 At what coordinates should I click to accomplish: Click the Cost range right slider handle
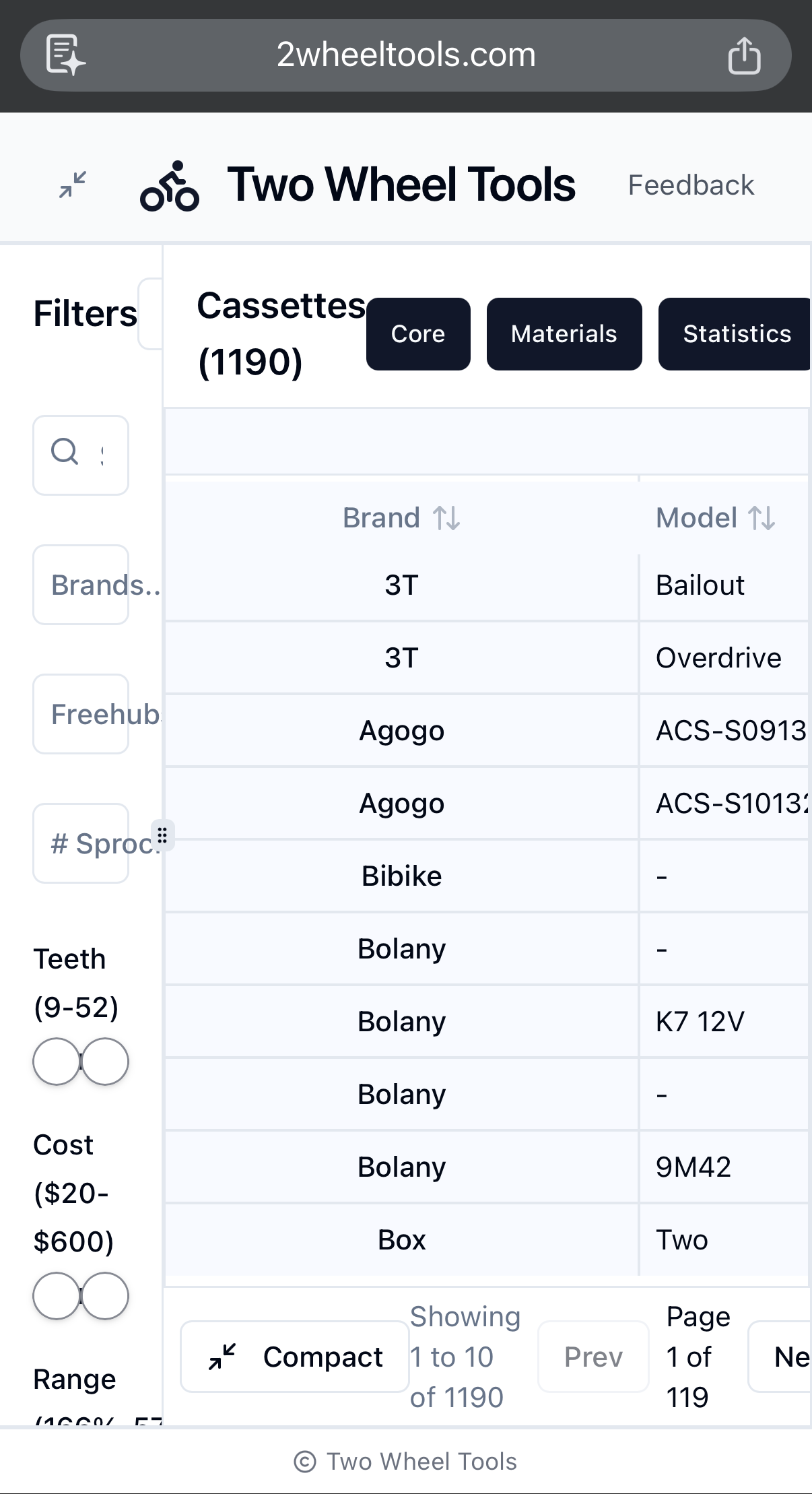105,1296
